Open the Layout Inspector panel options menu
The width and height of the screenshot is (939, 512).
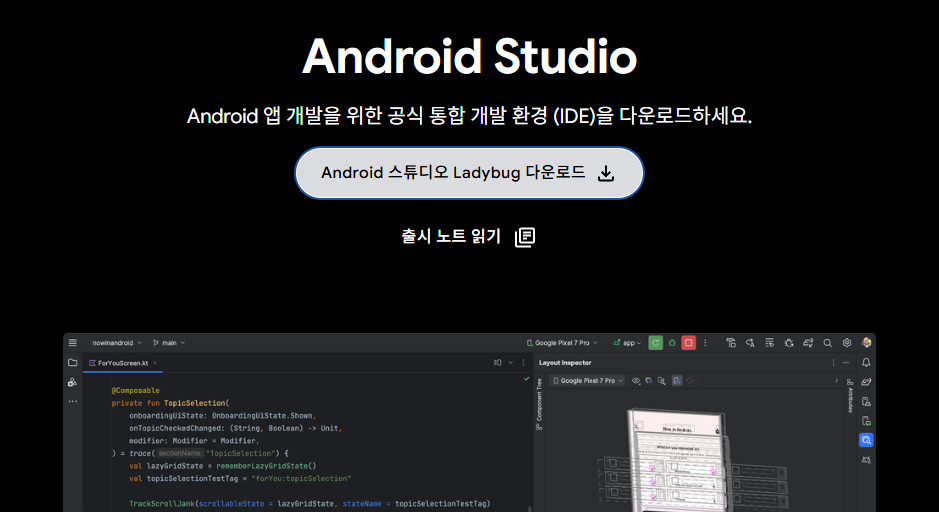[833, 362]
